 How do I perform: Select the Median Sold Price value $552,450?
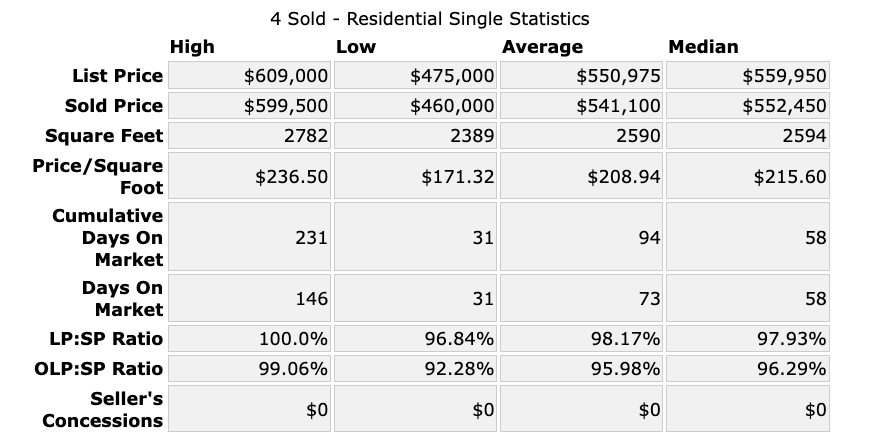click(x=784, y=106)
